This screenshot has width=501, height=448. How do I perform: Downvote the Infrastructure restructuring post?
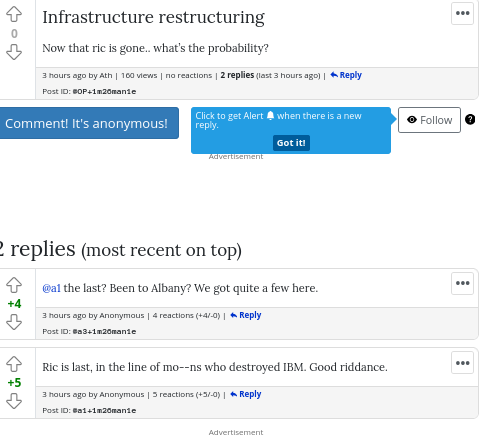[x=14, y=52]
